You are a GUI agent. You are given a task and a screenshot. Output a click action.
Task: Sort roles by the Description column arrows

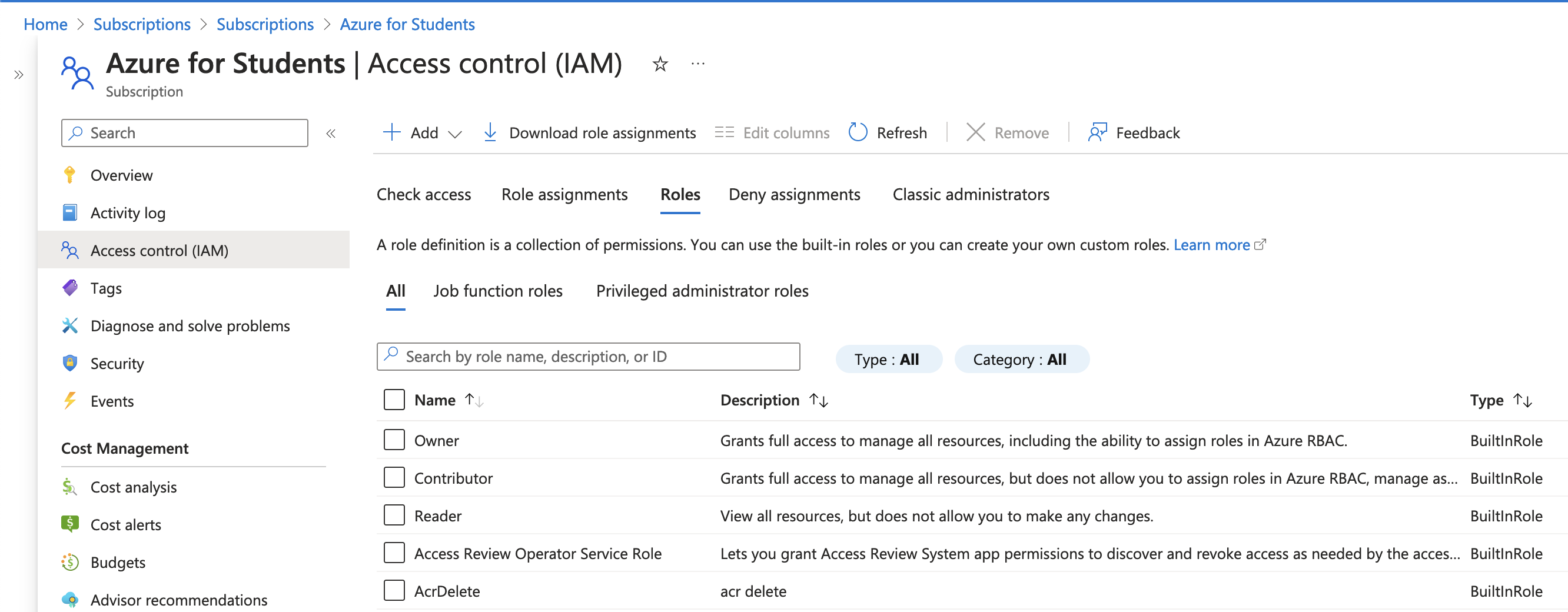(819, 400)
